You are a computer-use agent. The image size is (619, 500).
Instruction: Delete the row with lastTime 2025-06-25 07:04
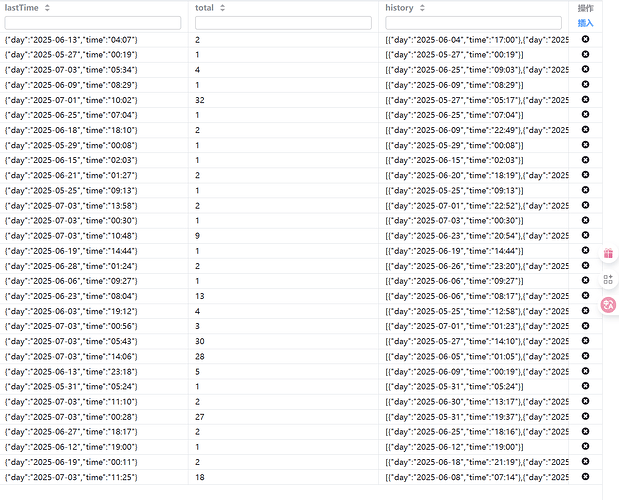click(585, 115)
